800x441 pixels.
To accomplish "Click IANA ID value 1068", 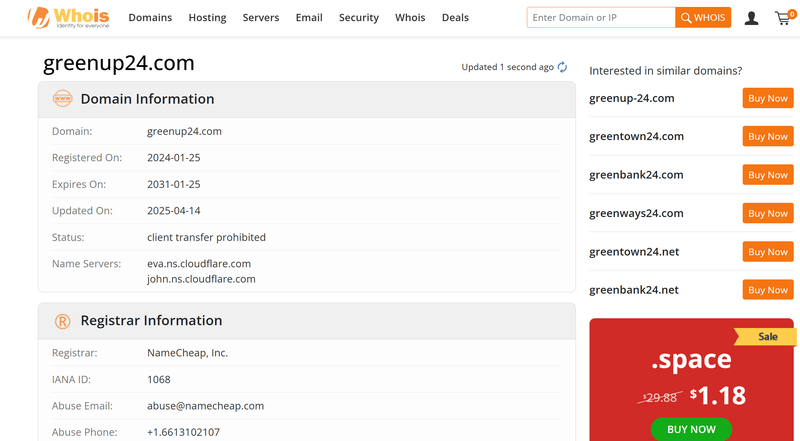I will point(159,379).
